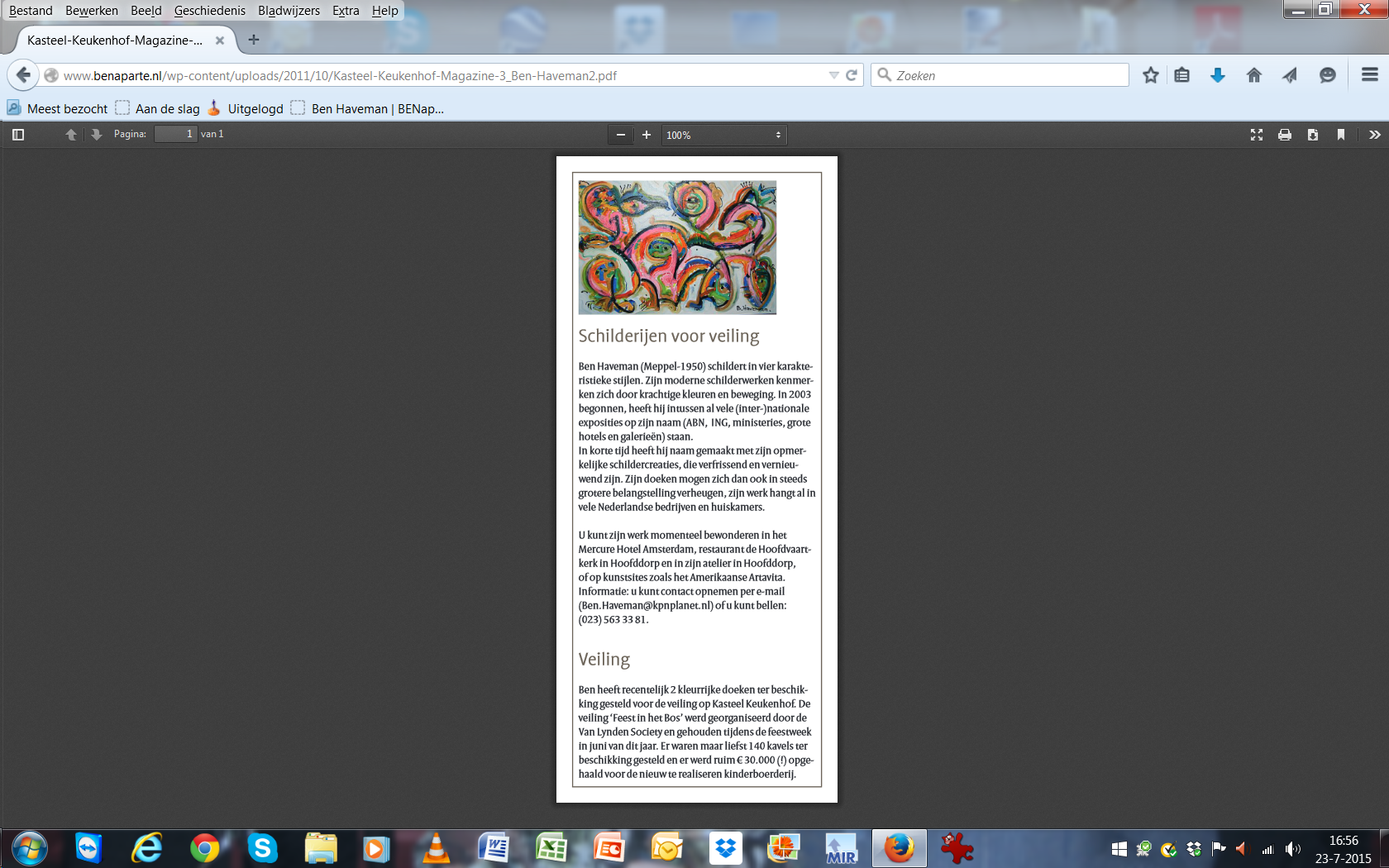Open Aan de slag bookmark
Viewport: 1389px width, 868px height.
tap(158, 108)
